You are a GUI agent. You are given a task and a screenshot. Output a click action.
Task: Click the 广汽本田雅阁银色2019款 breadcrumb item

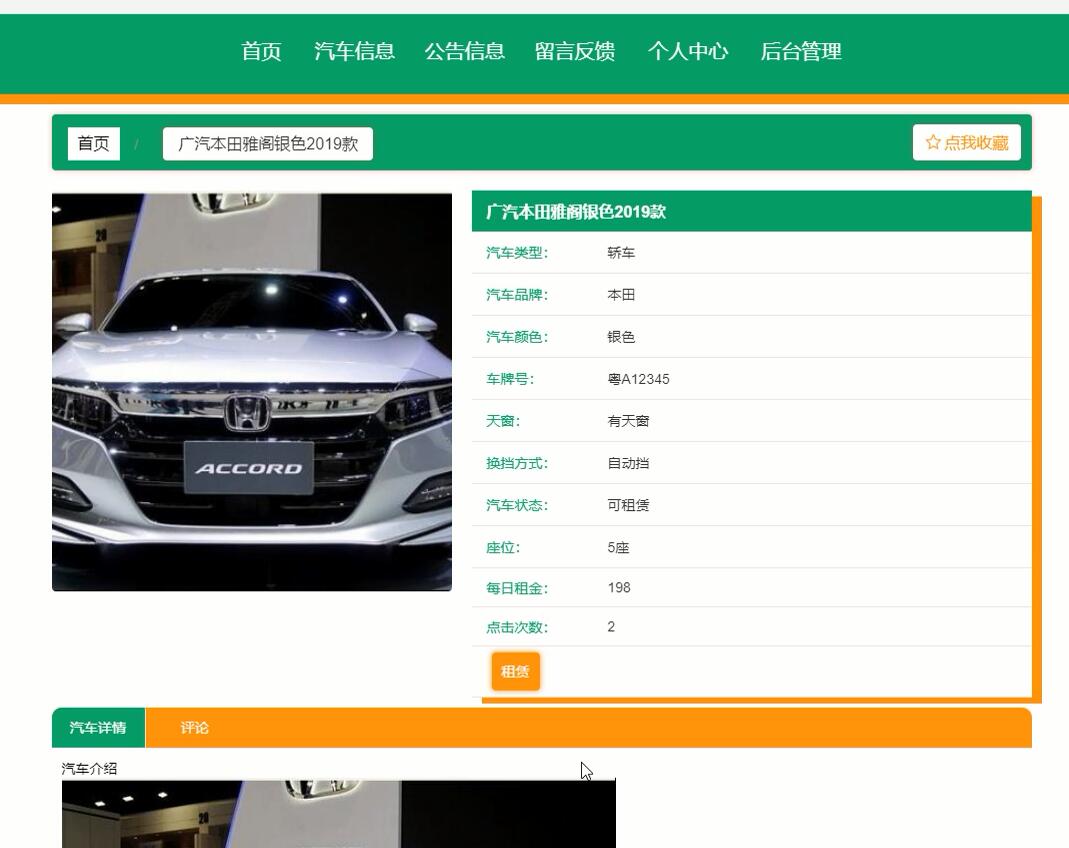(268, 144)
